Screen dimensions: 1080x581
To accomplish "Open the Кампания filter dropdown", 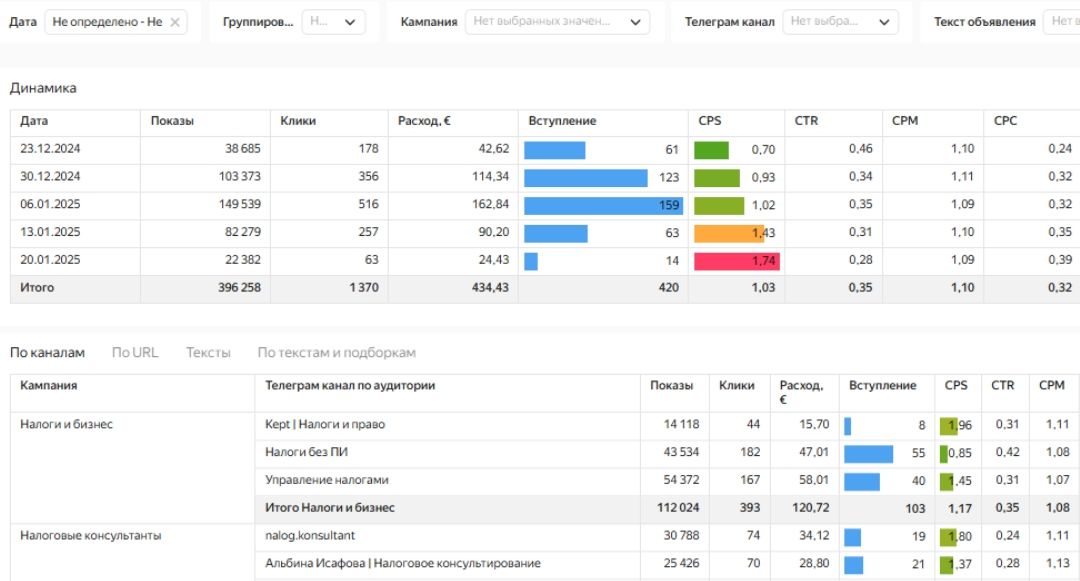I will click(557, 22).
